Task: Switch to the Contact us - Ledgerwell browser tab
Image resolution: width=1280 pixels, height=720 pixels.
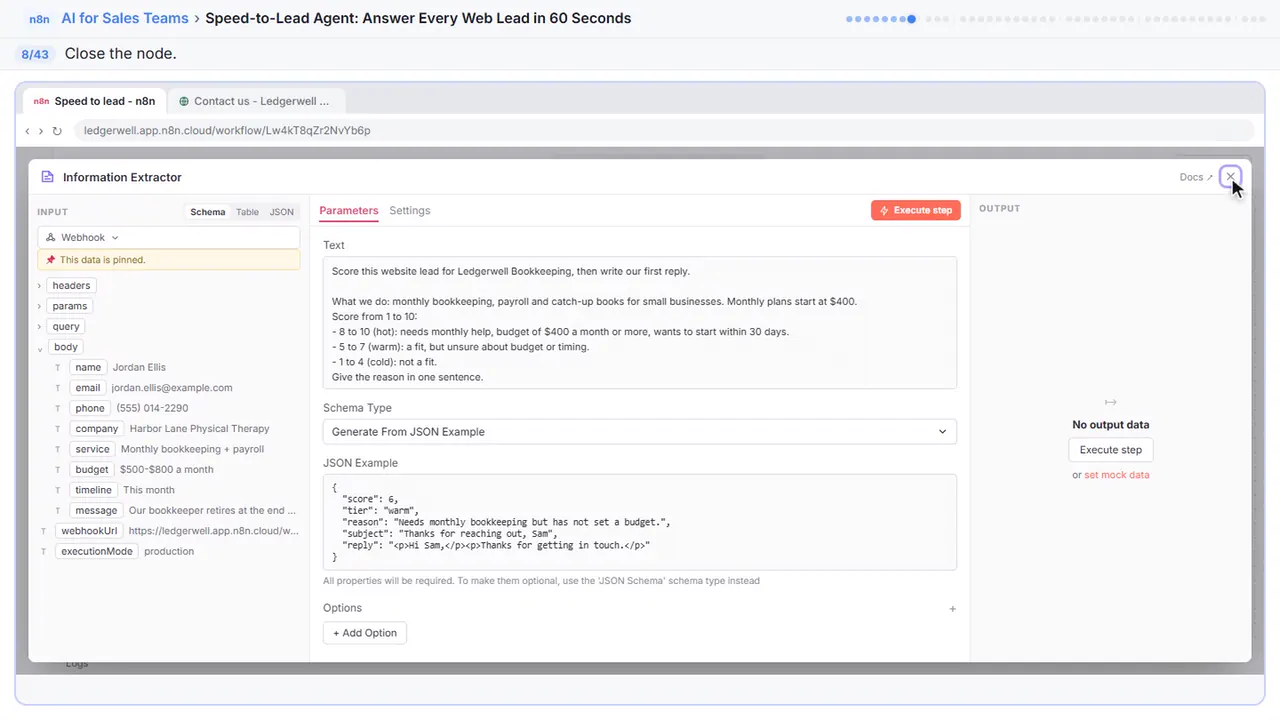Action: 256,101
